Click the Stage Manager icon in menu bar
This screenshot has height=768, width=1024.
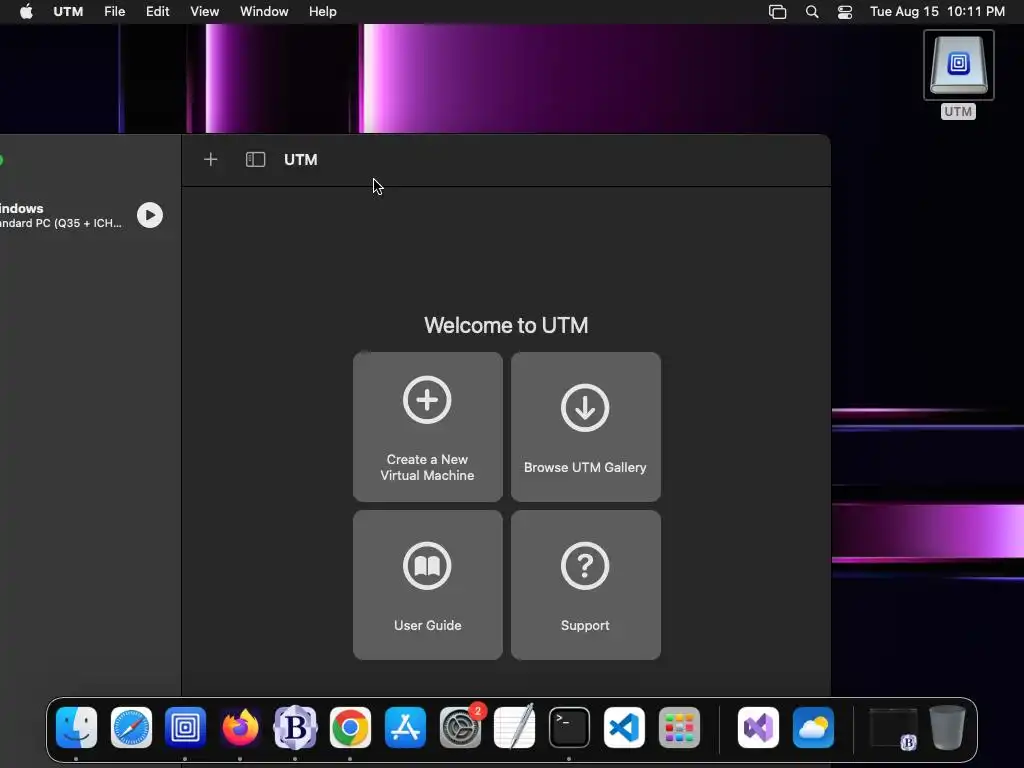777,12
